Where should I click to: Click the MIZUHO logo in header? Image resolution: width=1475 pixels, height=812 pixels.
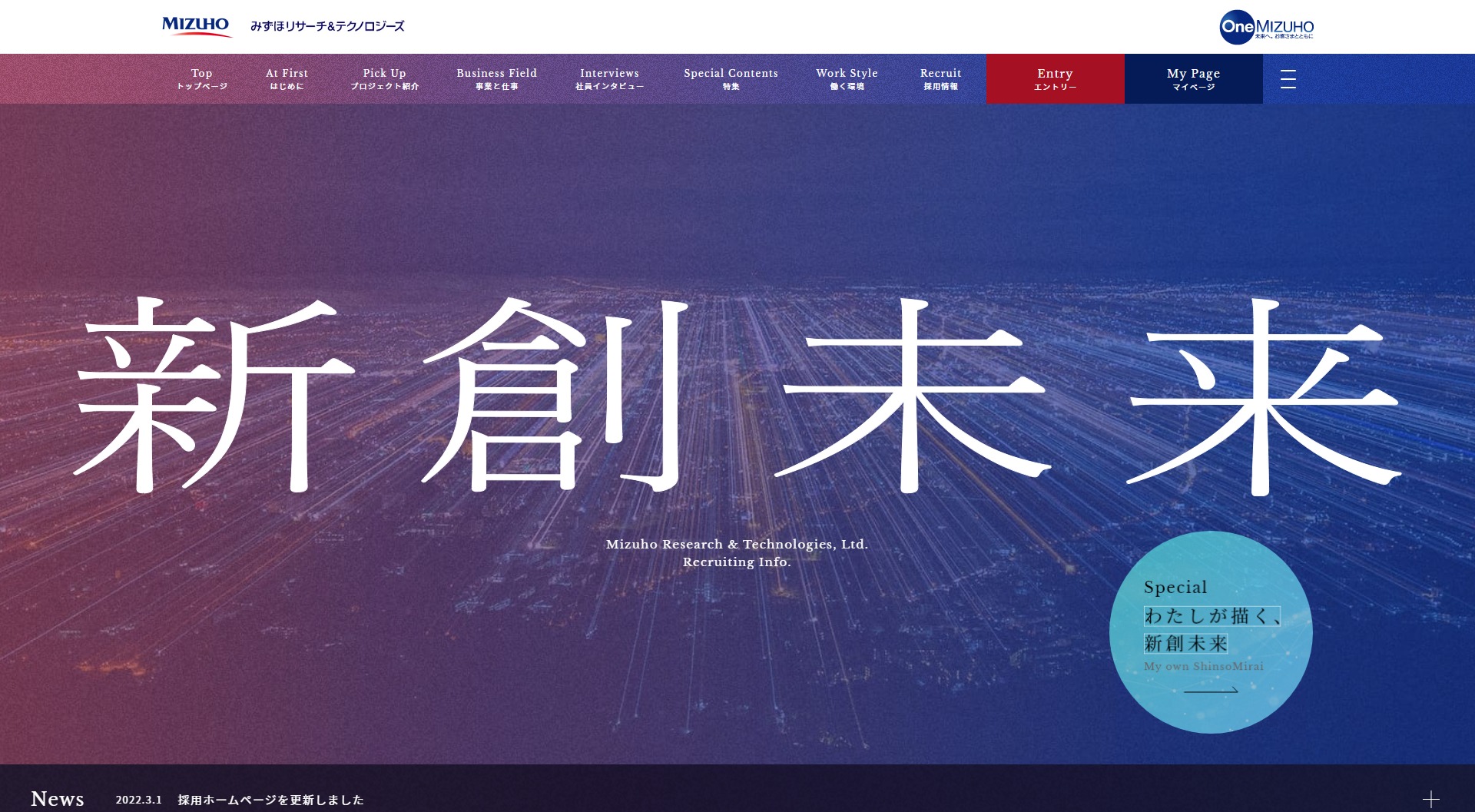click(x=196, y=26)
